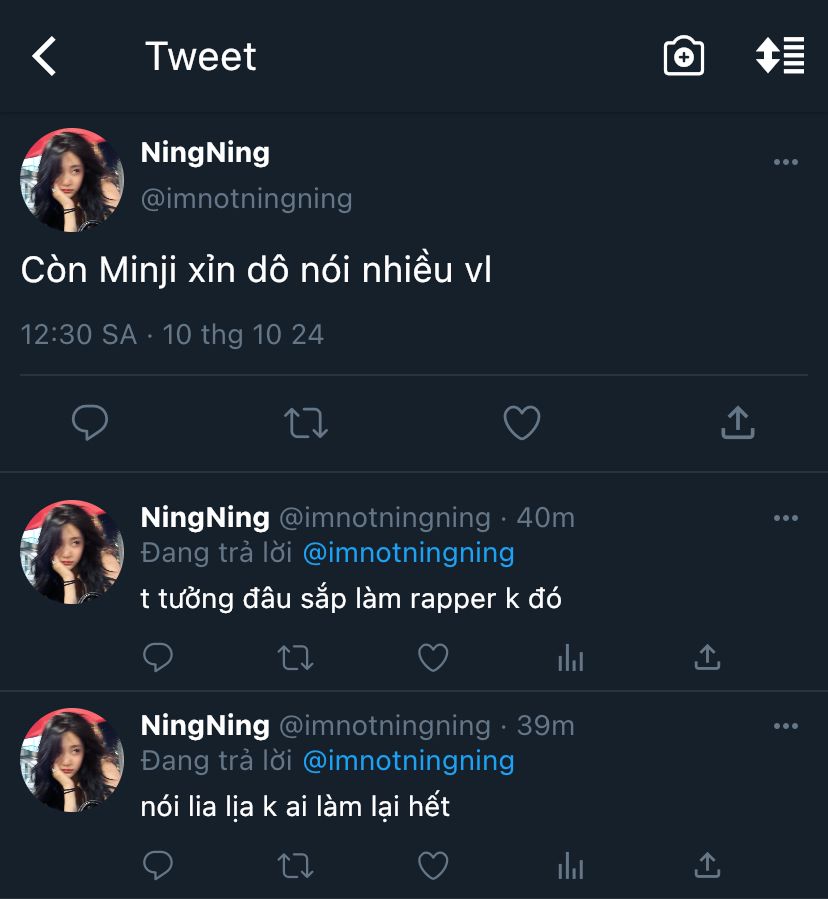Like the 'nói lia lịa' reply
The height and width of the screenshot is (899, 828).
(432, 865)
